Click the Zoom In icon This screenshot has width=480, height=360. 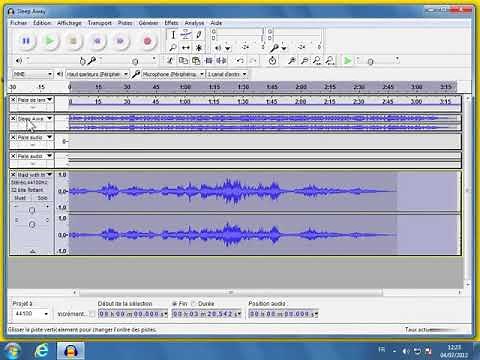coord(292,61)
